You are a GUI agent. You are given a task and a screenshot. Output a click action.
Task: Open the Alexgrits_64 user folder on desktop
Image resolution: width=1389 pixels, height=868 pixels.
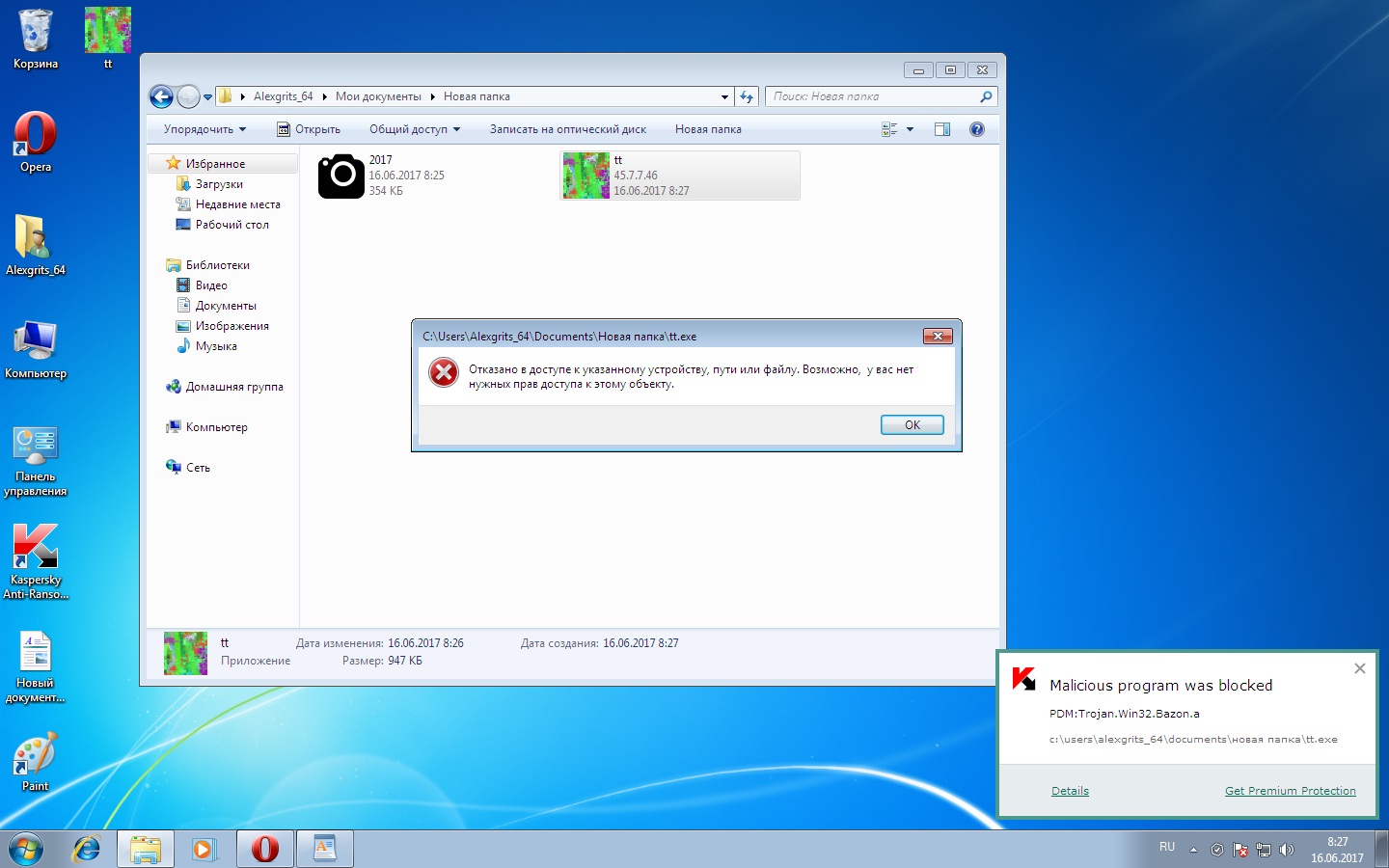(x=36, y=245)
